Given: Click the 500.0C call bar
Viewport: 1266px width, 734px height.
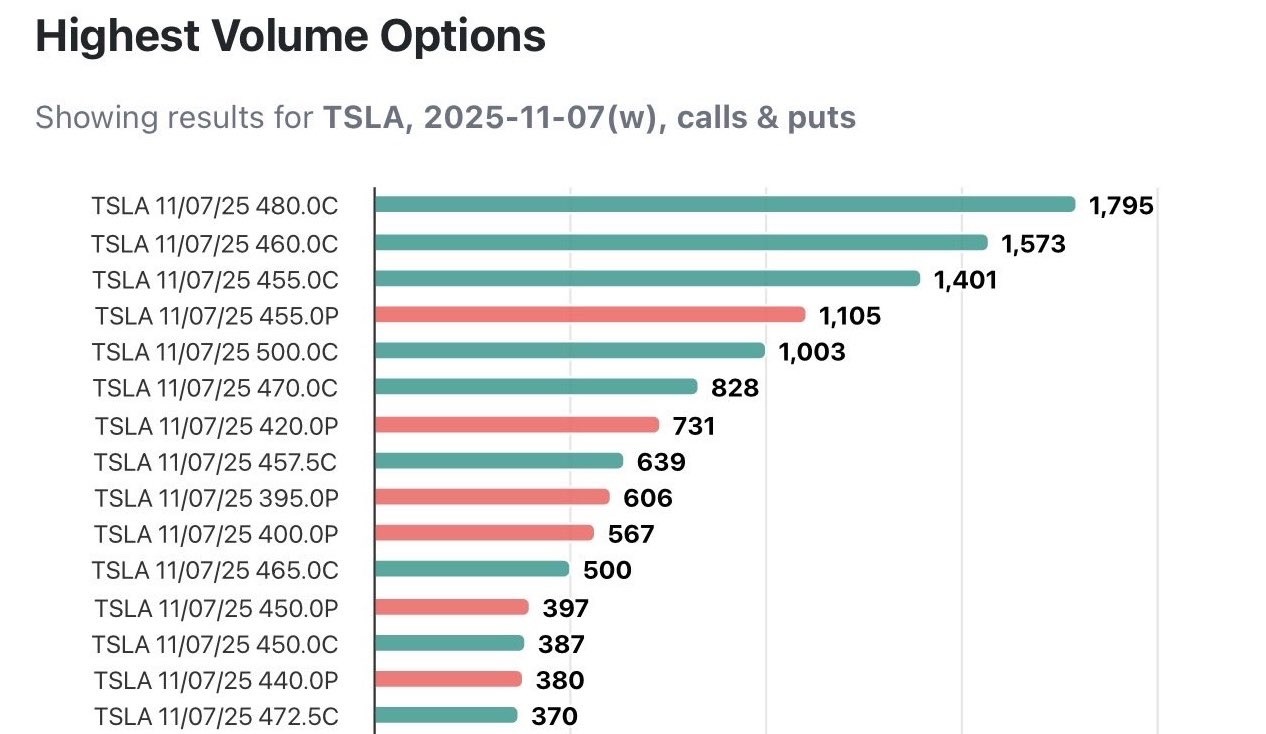Looking at the screenshot, I should click(x=570, y=351).
